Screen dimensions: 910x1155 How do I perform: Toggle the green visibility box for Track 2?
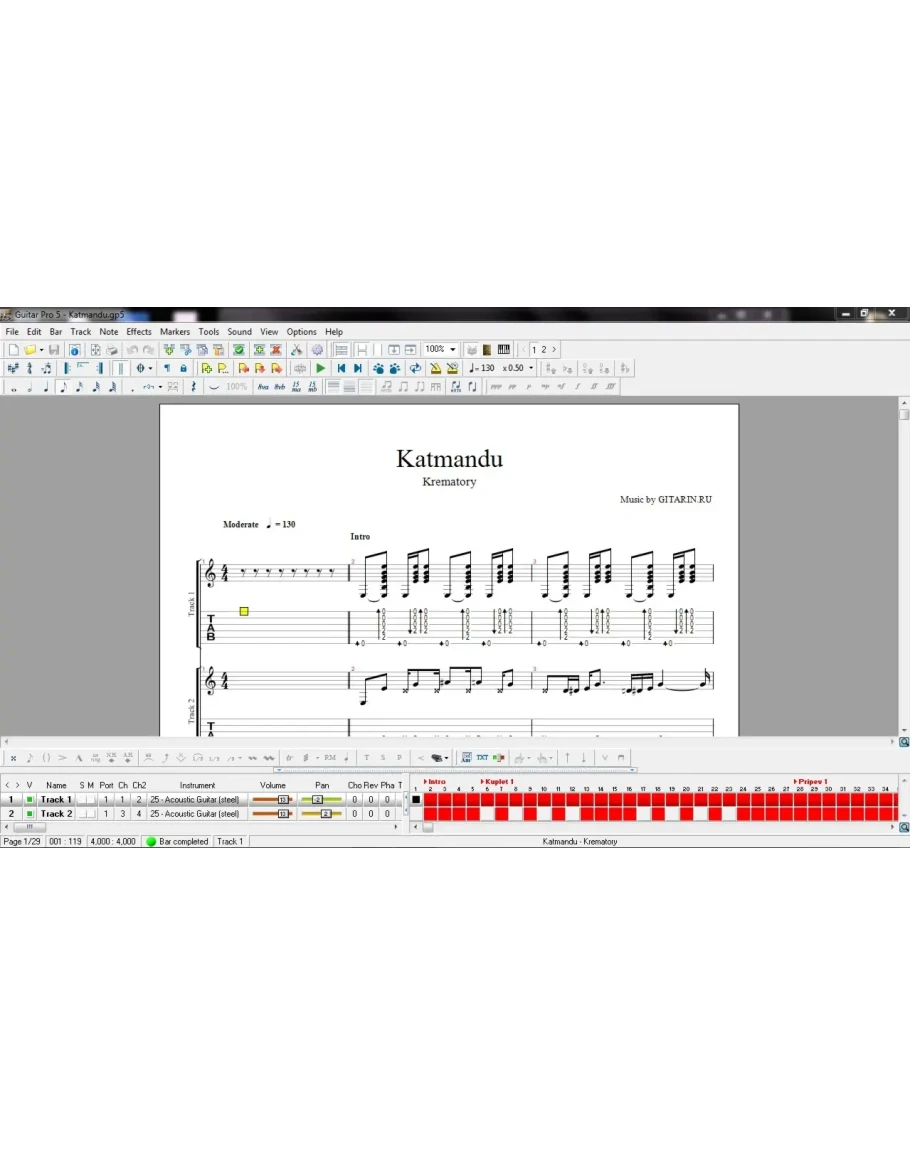pyautogui.click(x=30, y=814)
